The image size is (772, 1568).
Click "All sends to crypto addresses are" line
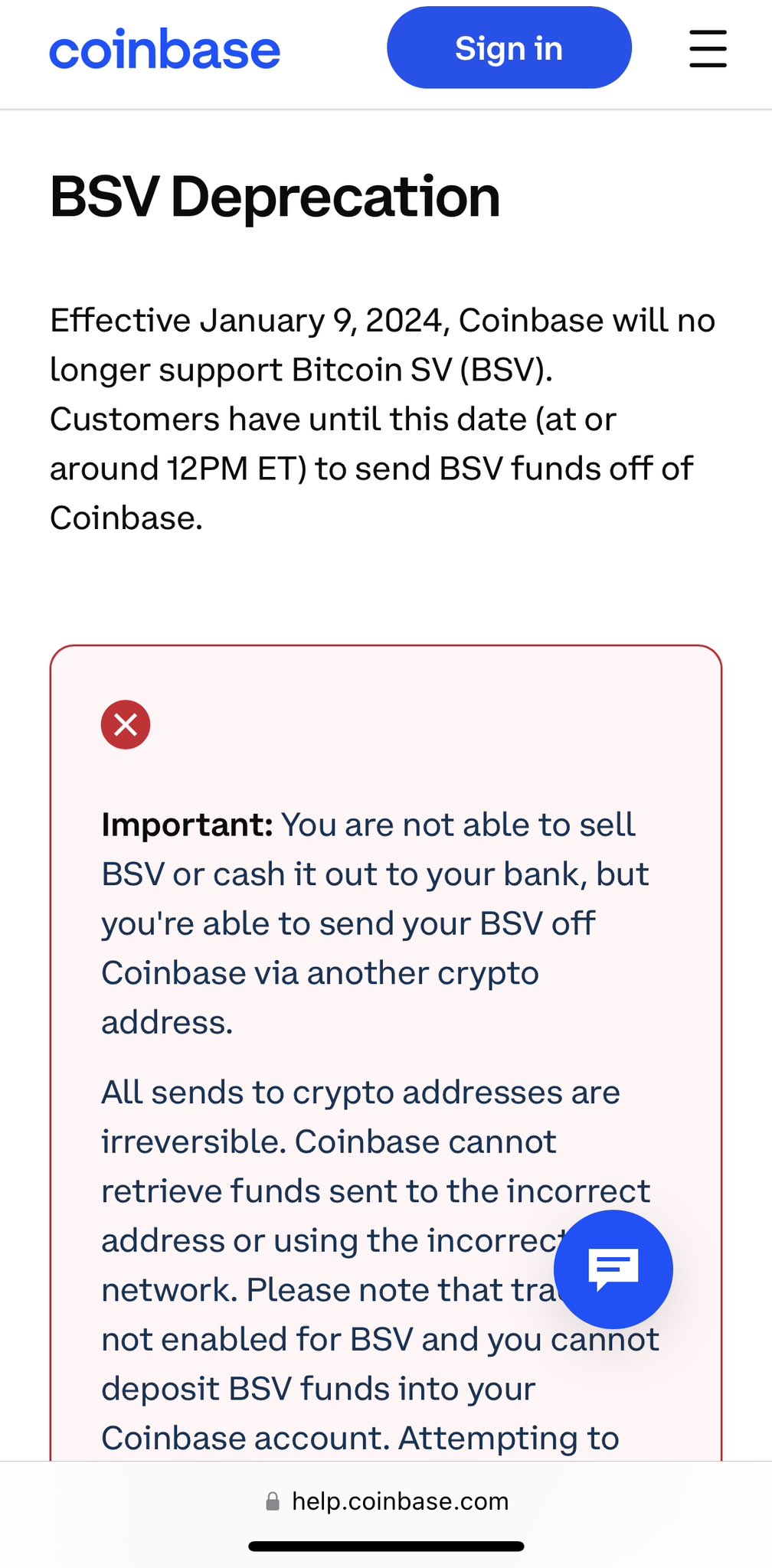[x=361, y=1093]
